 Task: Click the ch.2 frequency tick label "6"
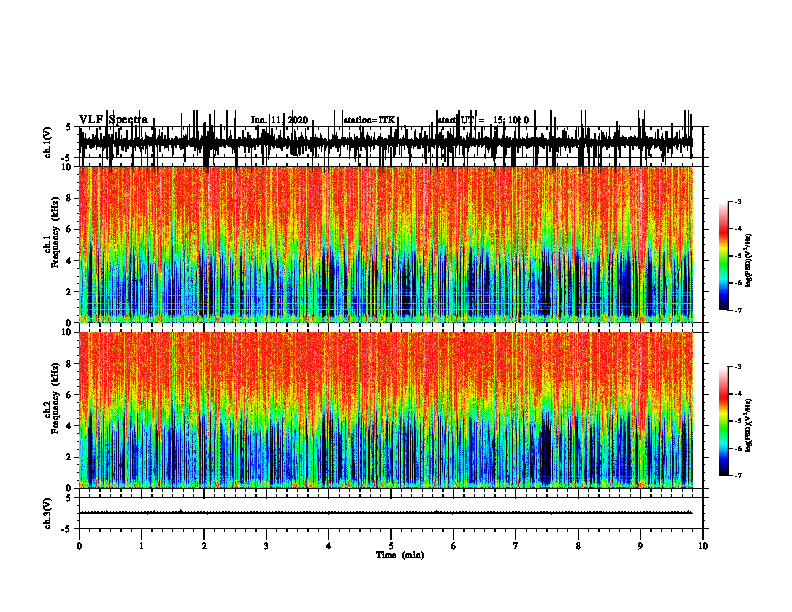[69, 395]
